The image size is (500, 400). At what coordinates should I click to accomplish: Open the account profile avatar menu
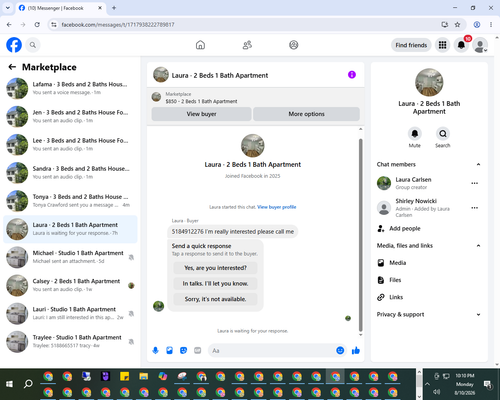(480, 46)
